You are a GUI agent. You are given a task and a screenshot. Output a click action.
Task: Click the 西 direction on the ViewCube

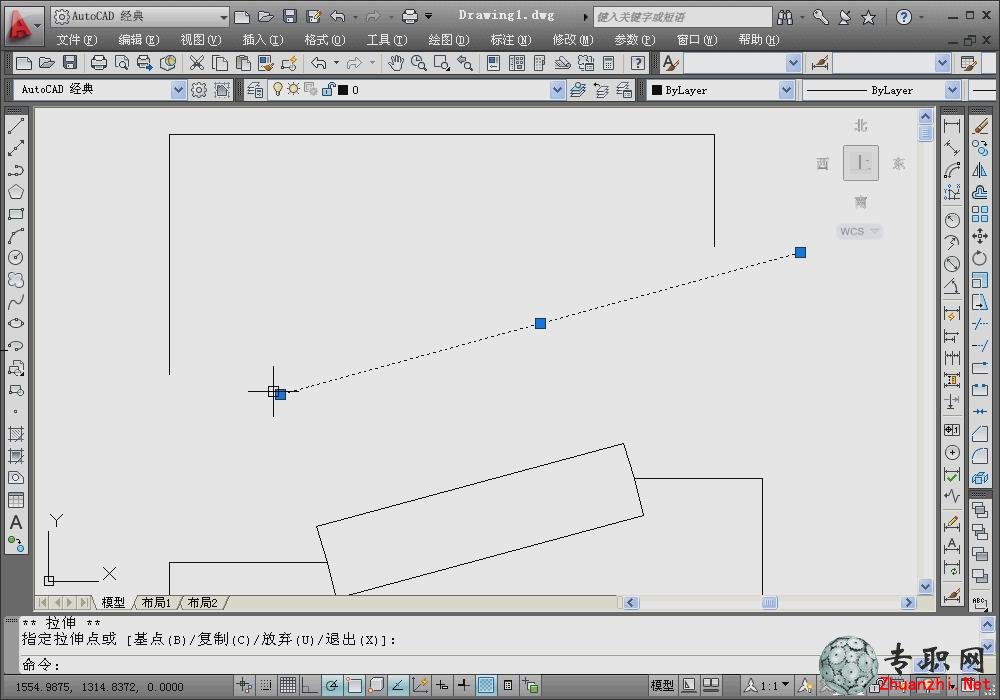[x=823, y=164]
